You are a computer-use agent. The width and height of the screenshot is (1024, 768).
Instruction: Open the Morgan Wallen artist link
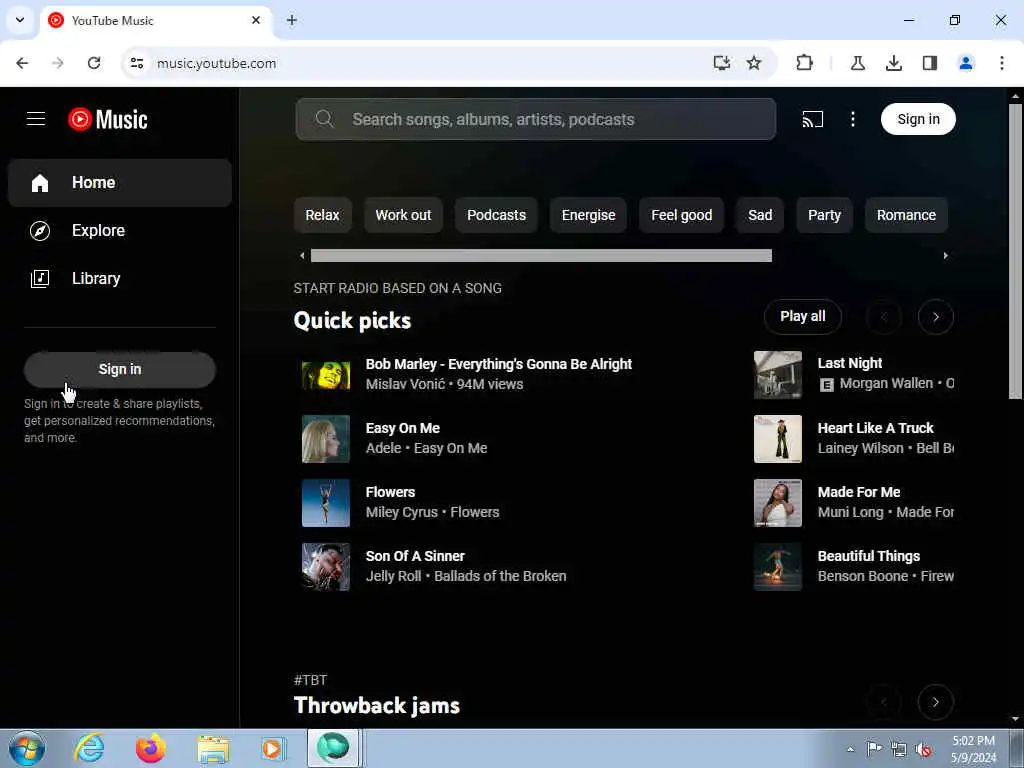886,383
